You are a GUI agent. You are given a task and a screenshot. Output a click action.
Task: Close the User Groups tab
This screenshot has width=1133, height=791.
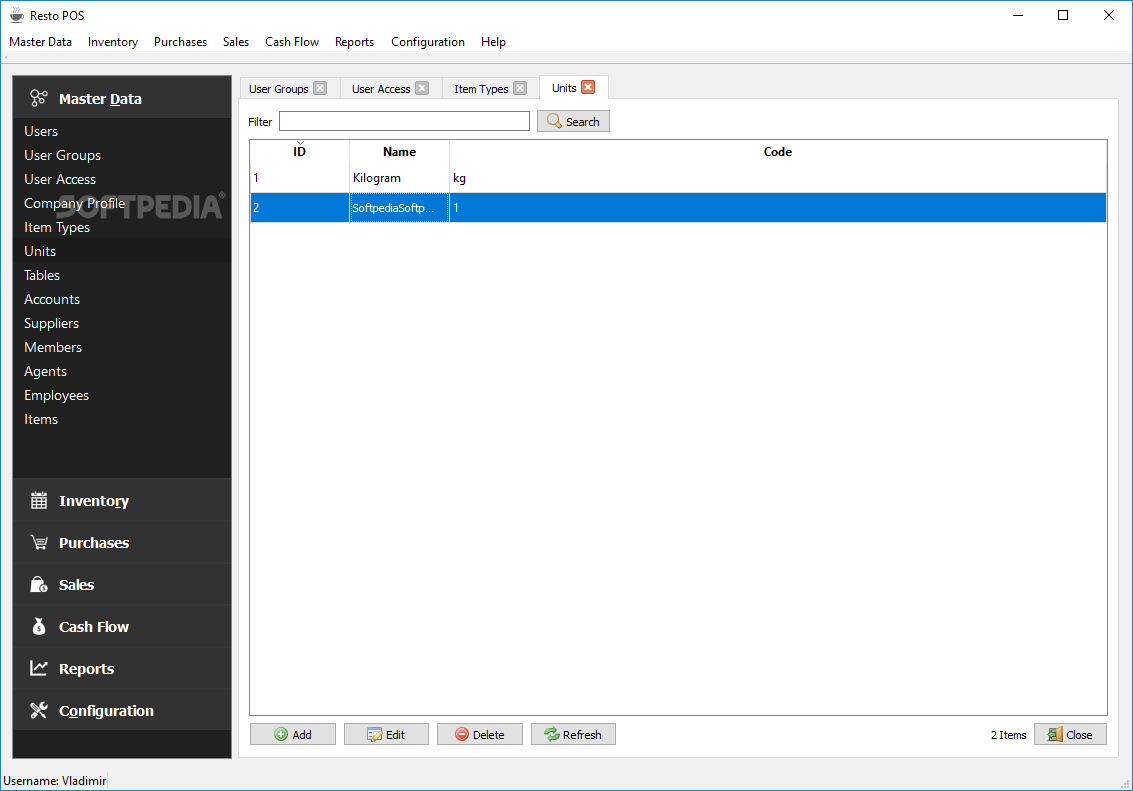pyautogui.click(x=320, y=88)
